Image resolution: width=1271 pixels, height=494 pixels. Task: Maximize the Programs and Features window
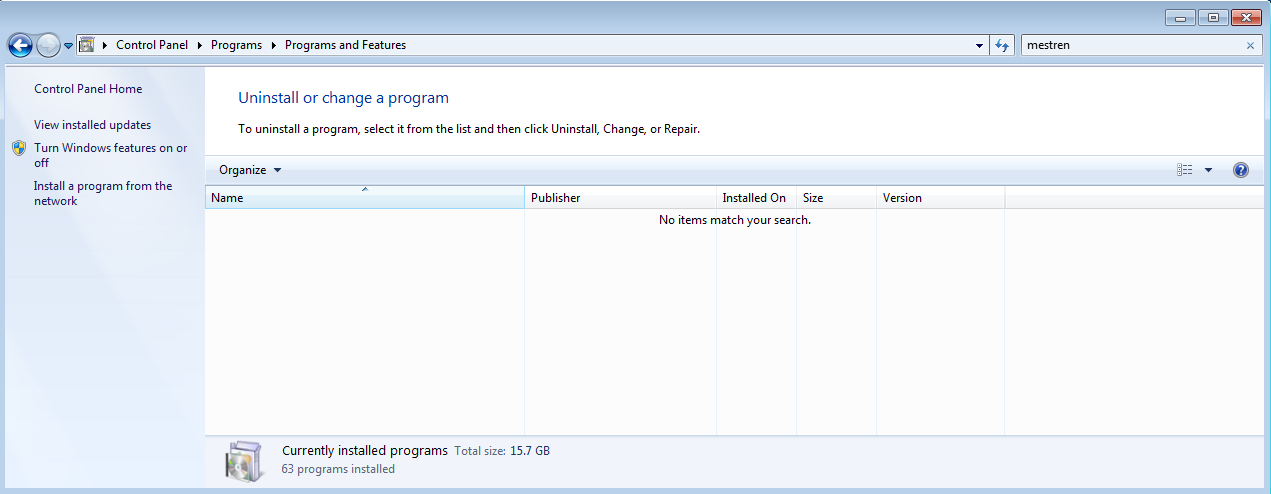(1213, 17)
